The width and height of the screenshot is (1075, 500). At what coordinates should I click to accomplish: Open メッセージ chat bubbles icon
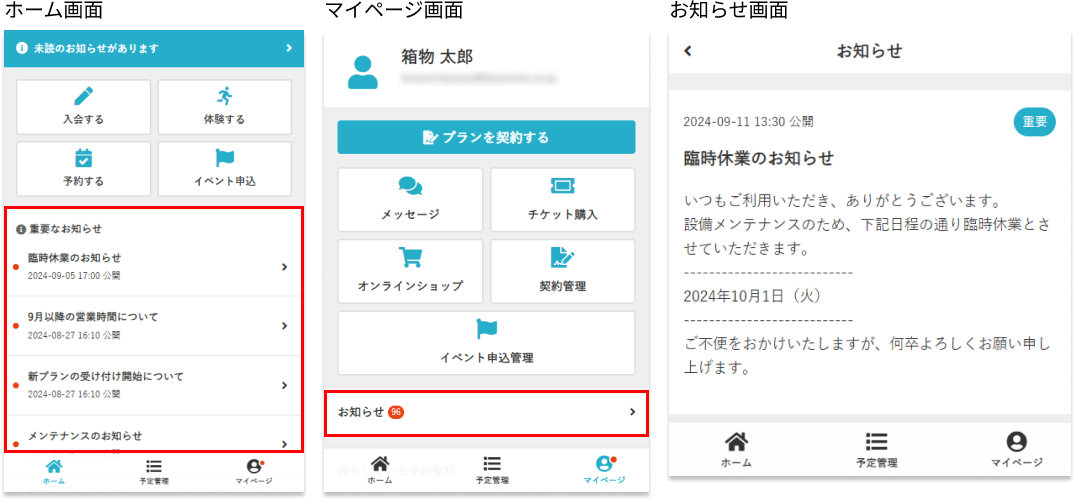click(x=410, y=187)
